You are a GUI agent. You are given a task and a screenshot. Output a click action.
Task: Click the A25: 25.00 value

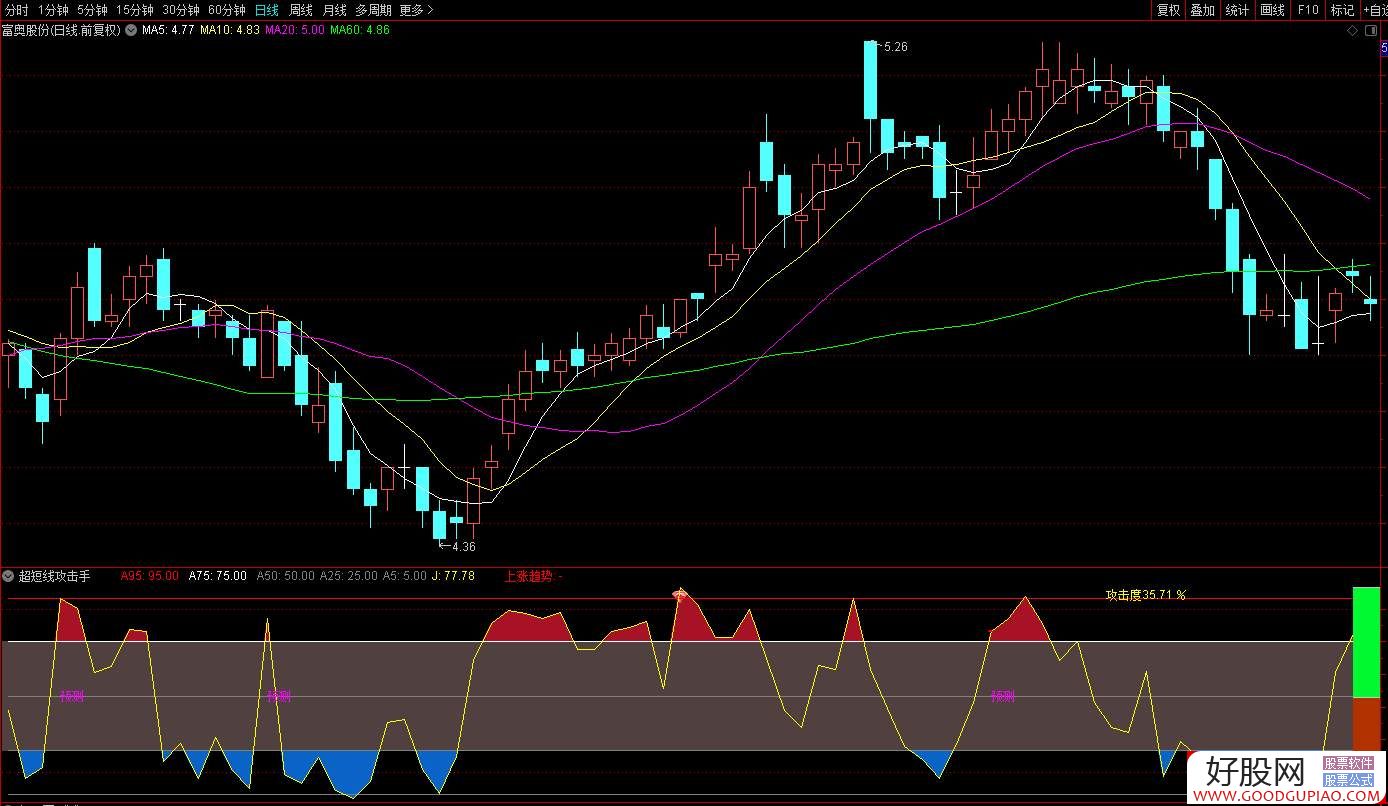pyautogui.click(x=349, y=576)
